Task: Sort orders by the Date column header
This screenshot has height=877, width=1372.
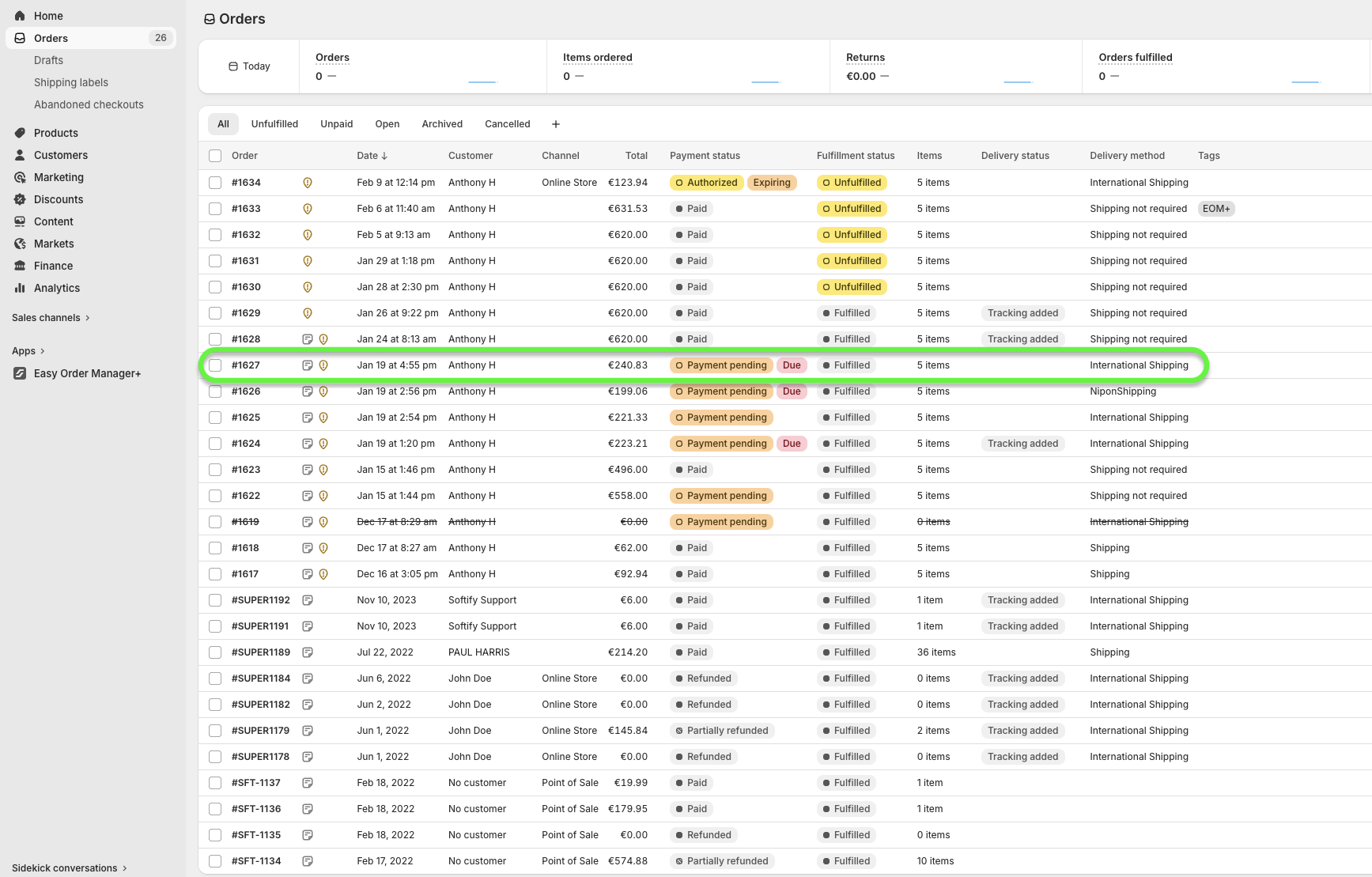Action: click(372, 156)
